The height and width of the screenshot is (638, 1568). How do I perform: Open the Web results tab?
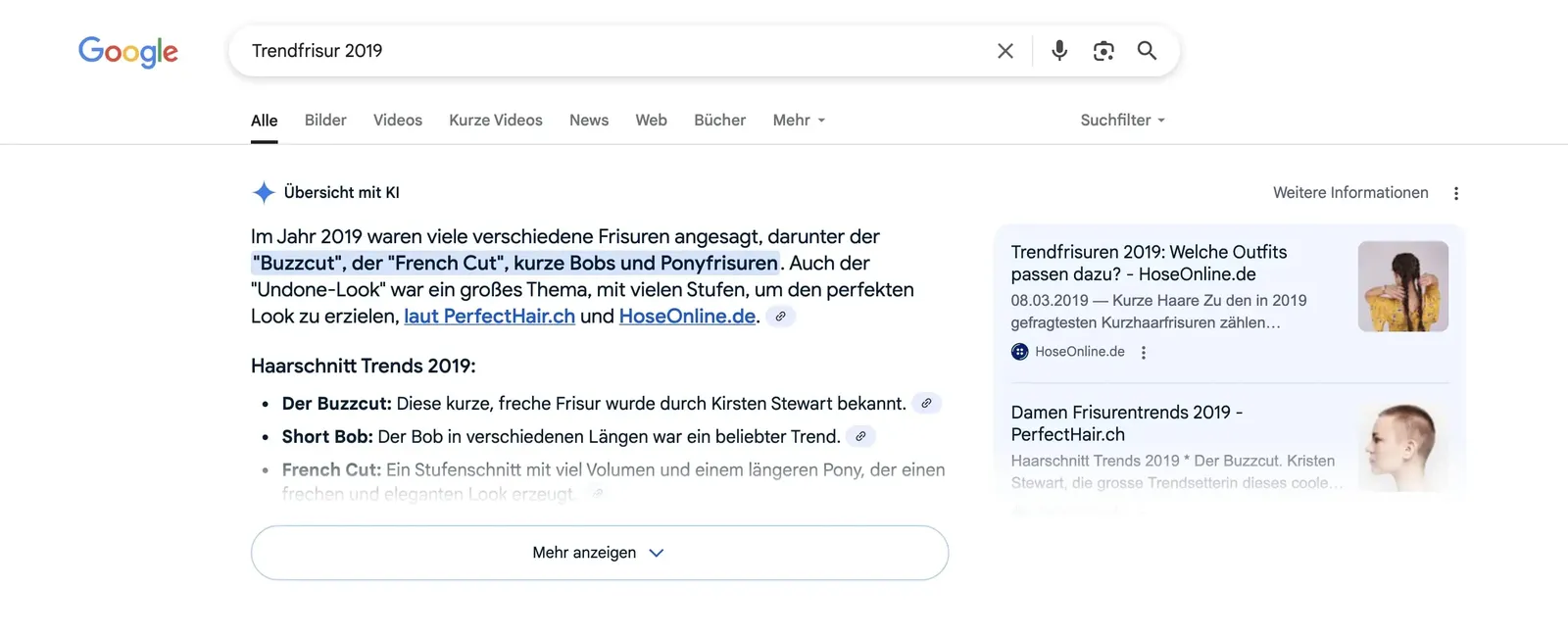[651, 121]
